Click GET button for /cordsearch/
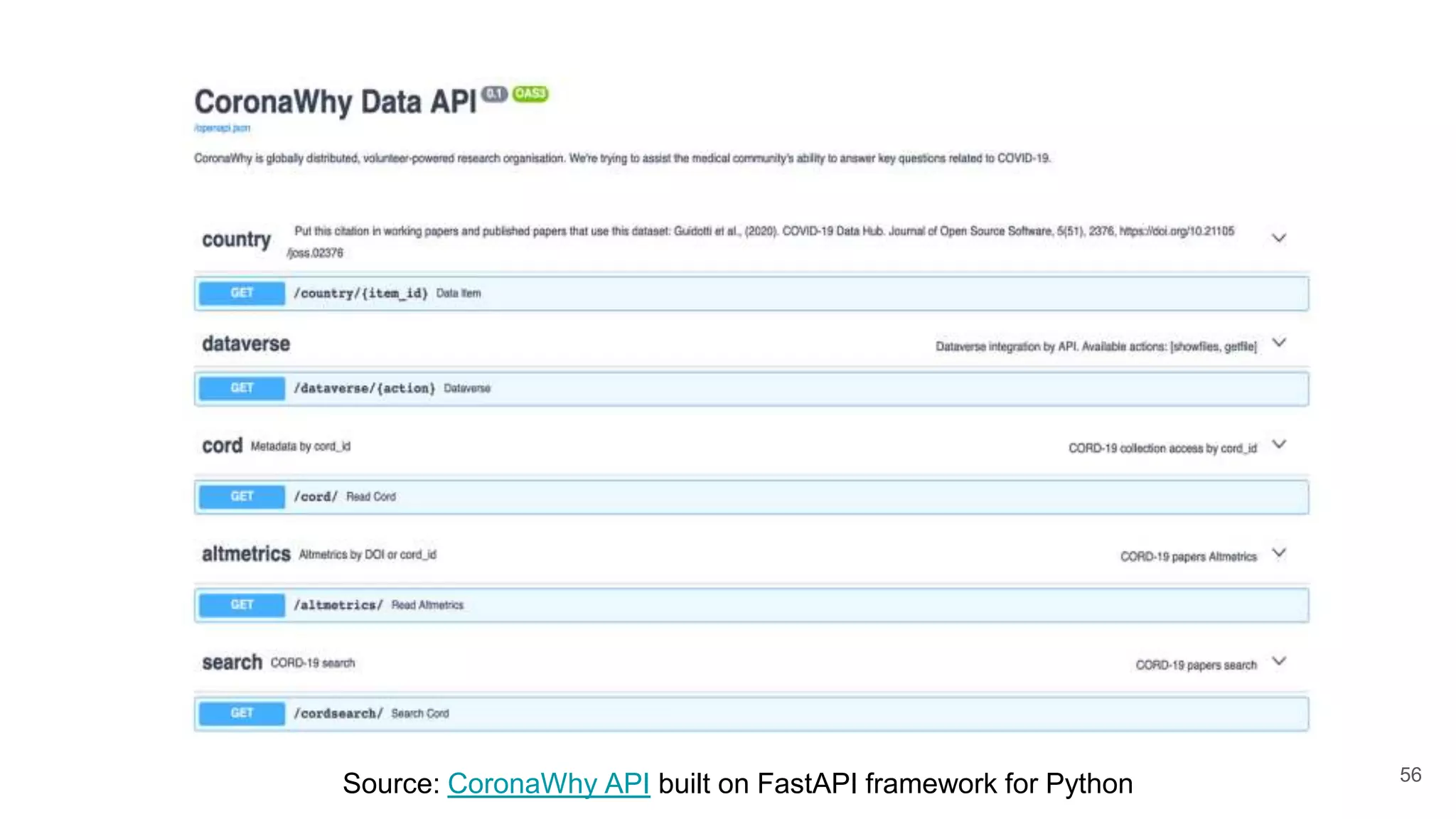 (242, 713)
